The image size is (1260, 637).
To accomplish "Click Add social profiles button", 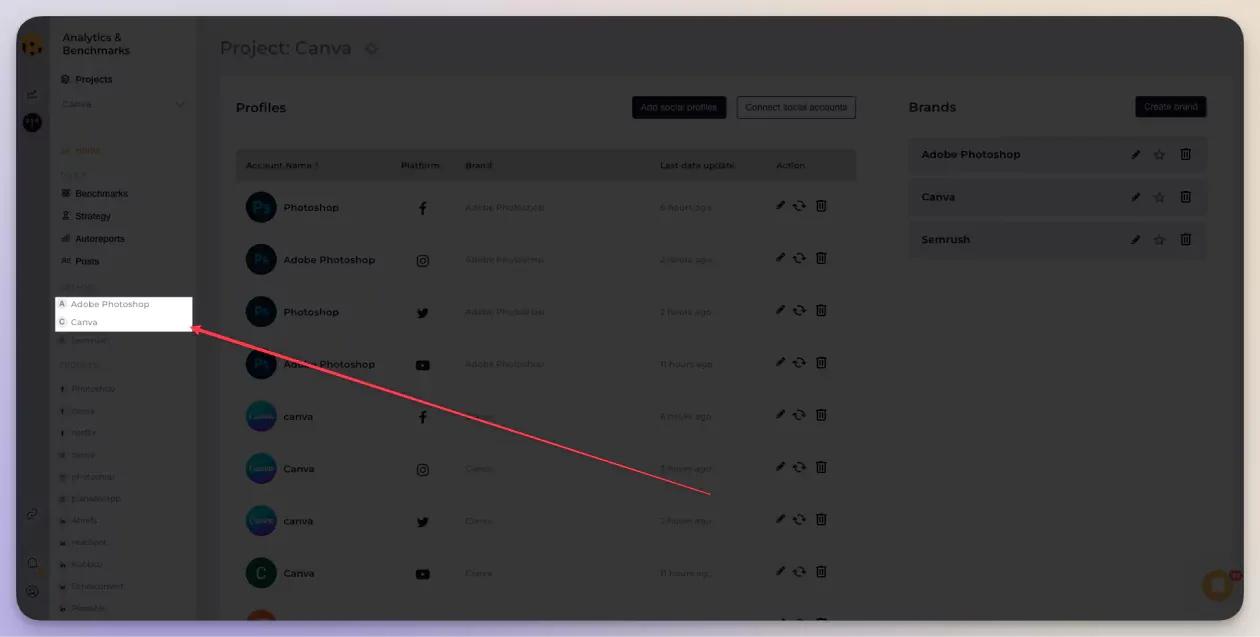I will point(679,107).
